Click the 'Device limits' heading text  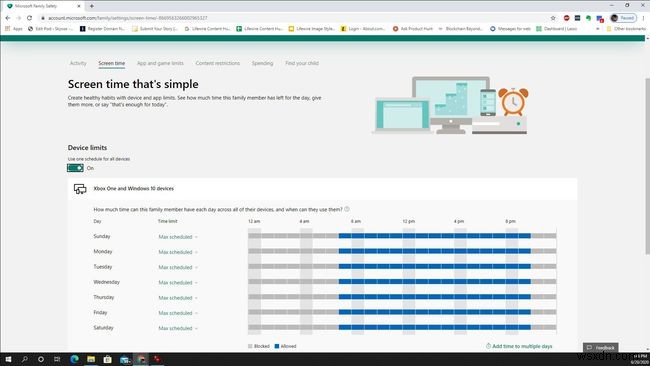87,148
